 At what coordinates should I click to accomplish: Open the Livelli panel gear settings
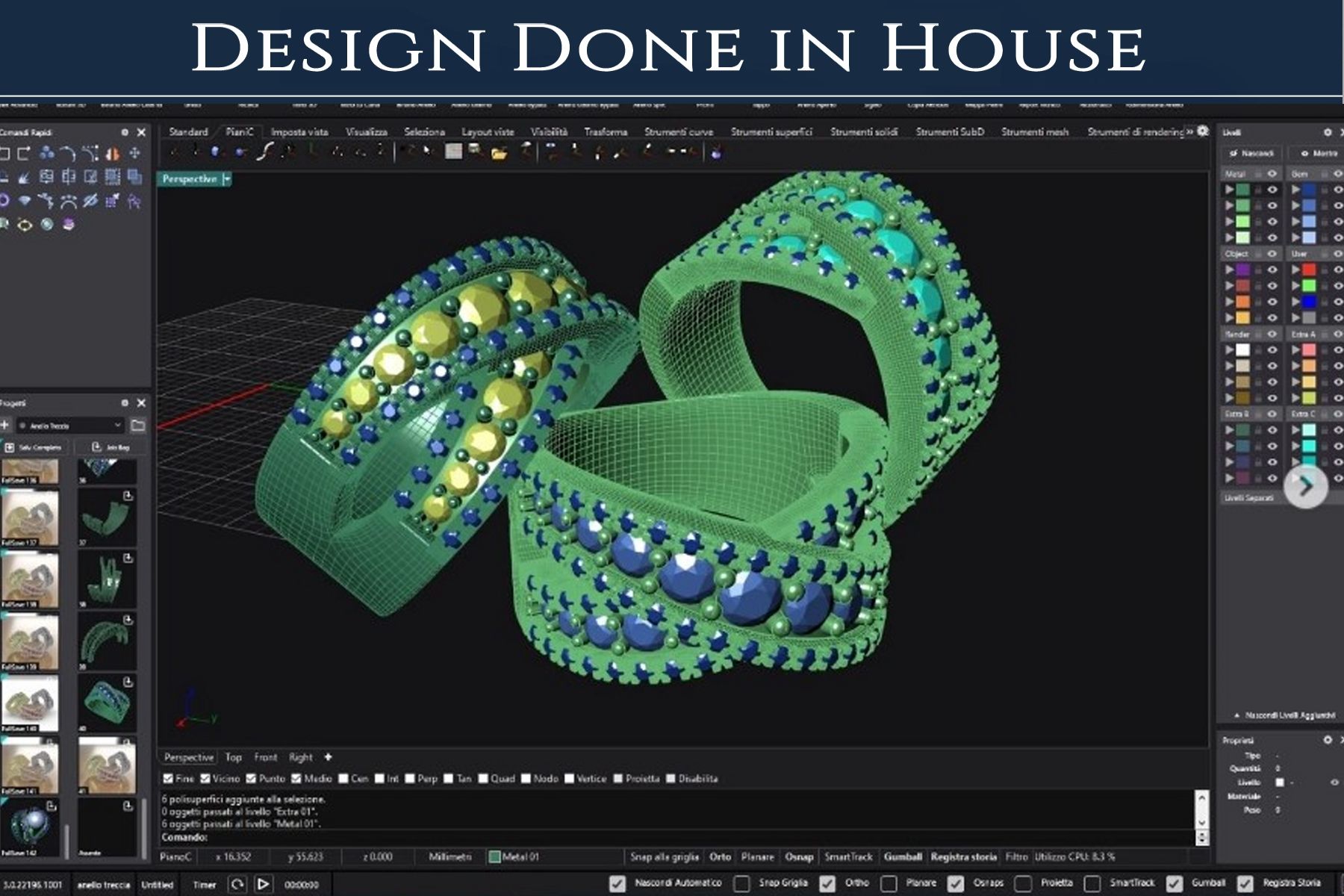point(1328,132)
